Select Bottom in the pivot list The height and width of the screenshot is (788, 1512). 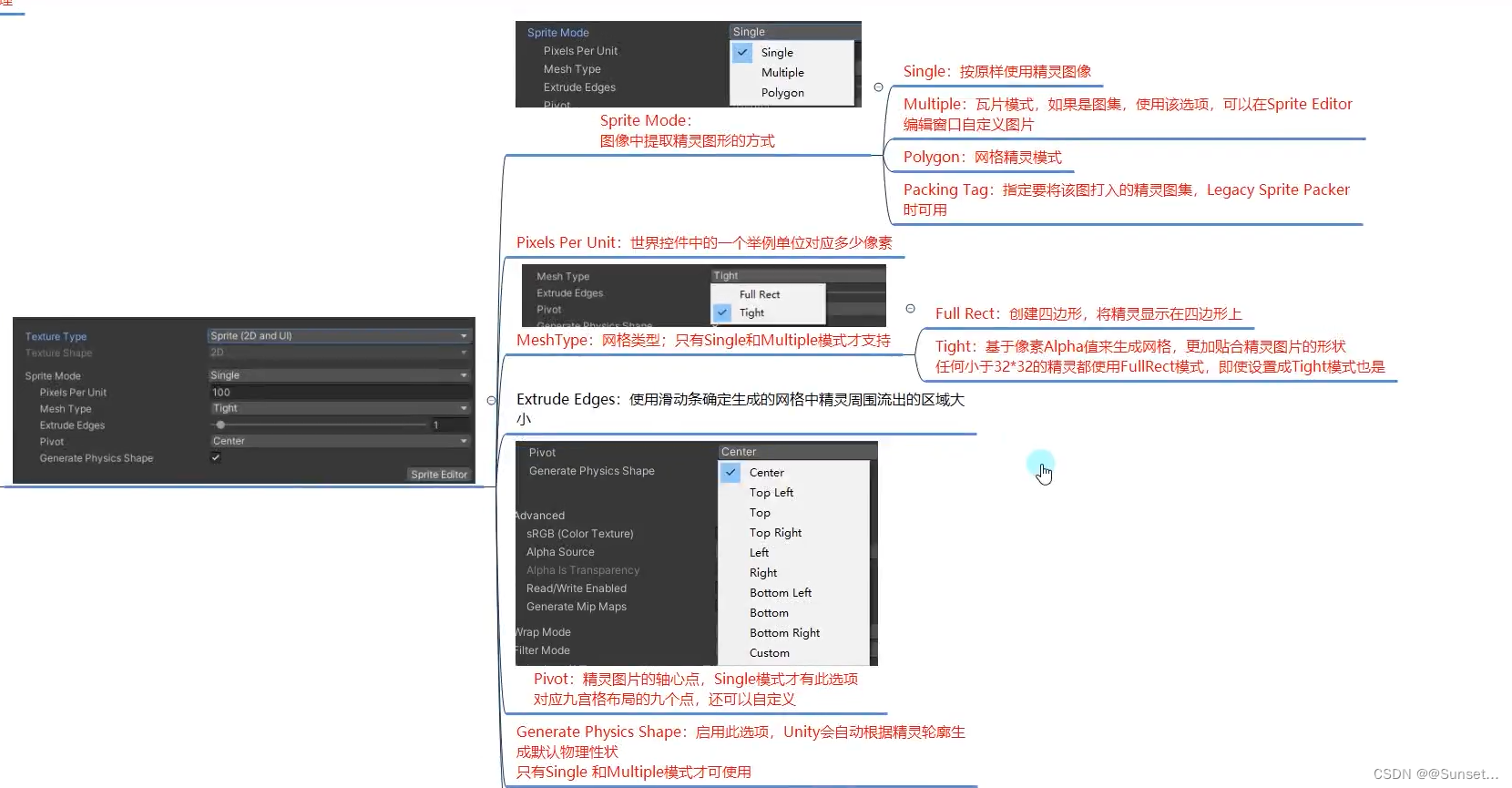(x=794, y=613)
